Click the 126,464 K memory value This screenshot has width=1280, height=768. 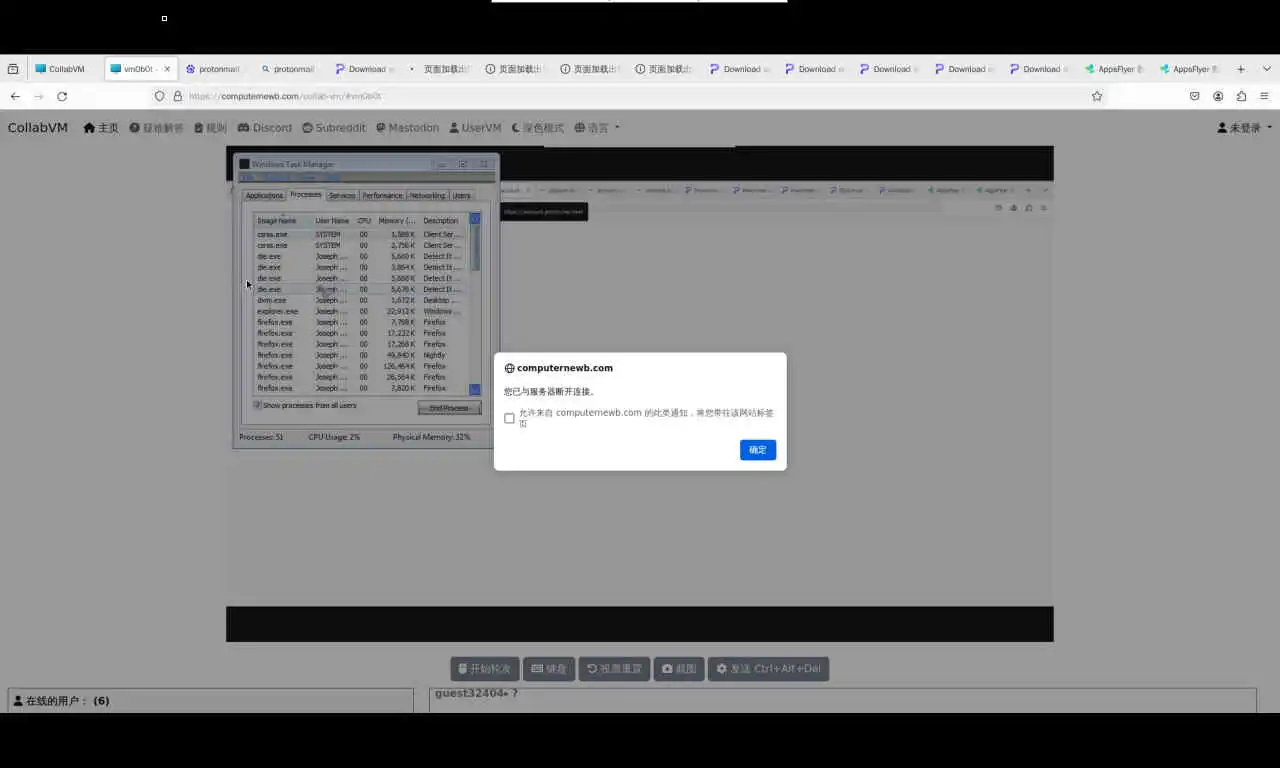[x=397, y=366]
